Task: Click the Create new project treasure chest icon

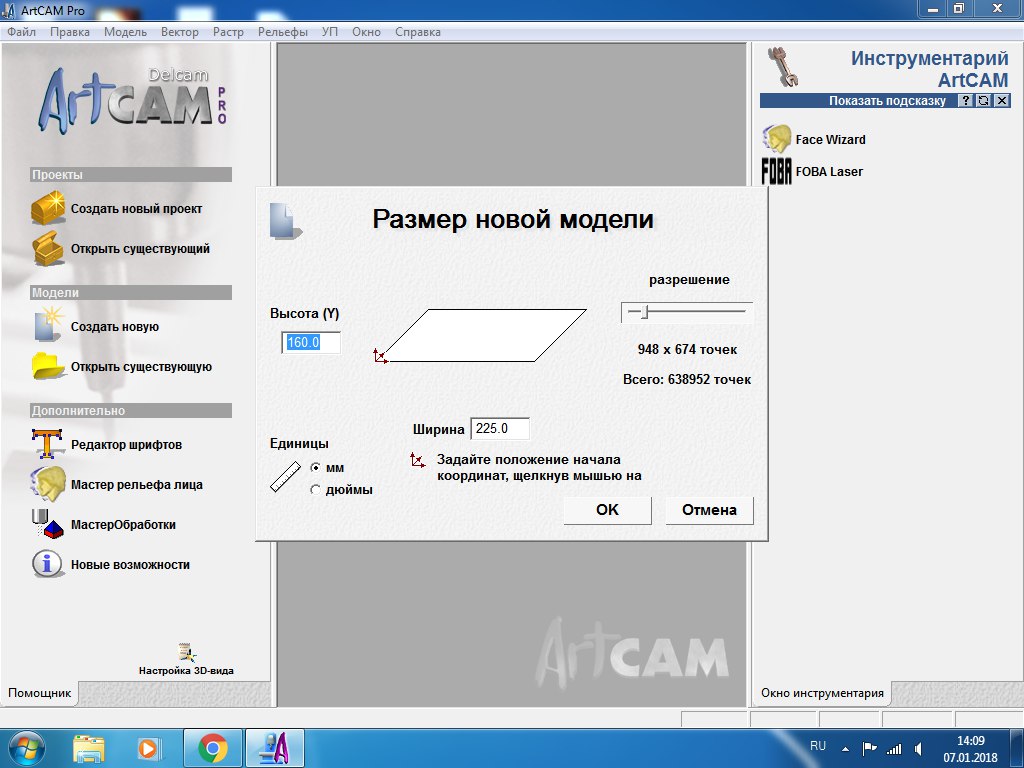Action: tap(48, 208)
